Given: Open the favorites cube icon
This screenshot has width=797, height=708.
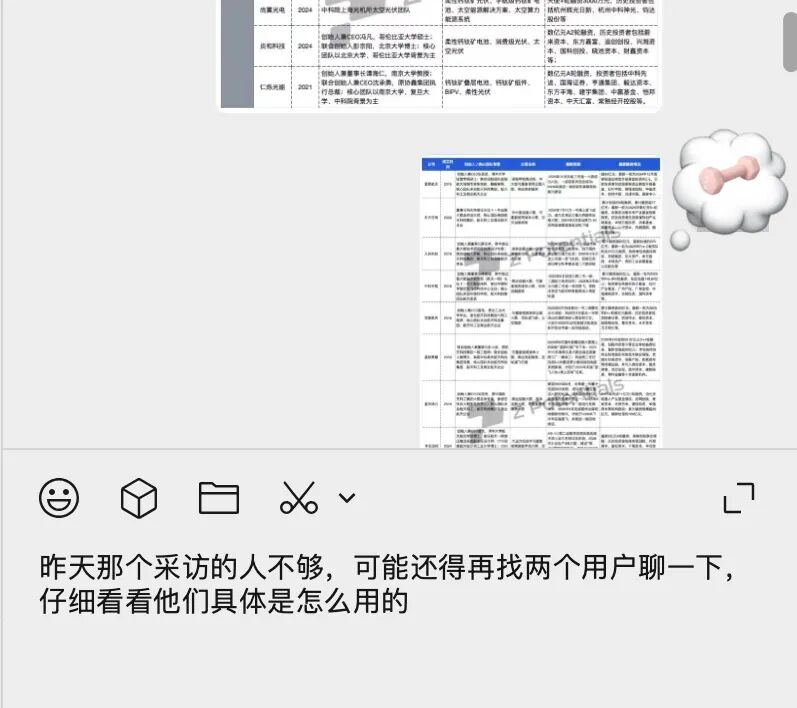Looking at the screenshot, I should [139, 498].
